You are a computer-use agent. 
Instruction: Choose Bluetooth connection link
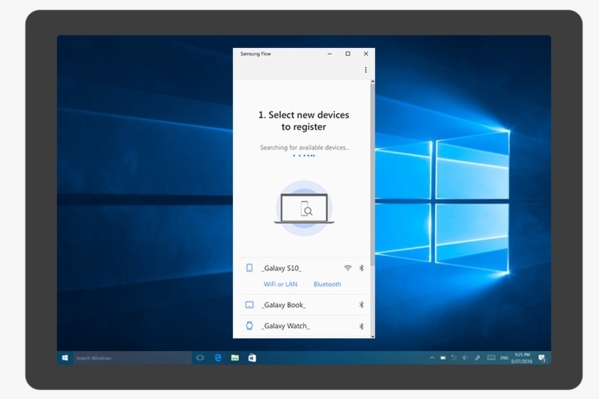(327, 284)
